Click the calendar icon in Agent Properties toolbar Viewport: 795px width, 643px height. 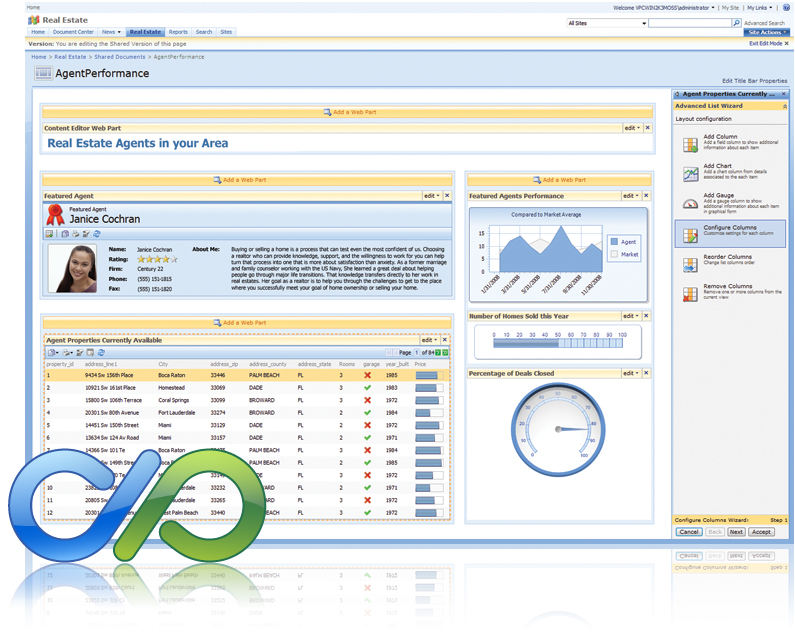tap(90, 352)
